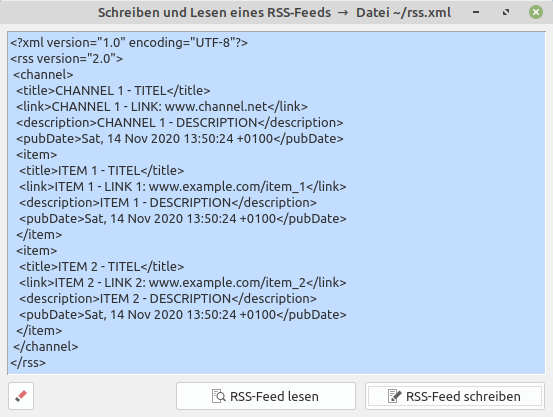The width and height of the screenshot is (553, 417).
Task: Maximize the RSS feed window
Action: 506,12
